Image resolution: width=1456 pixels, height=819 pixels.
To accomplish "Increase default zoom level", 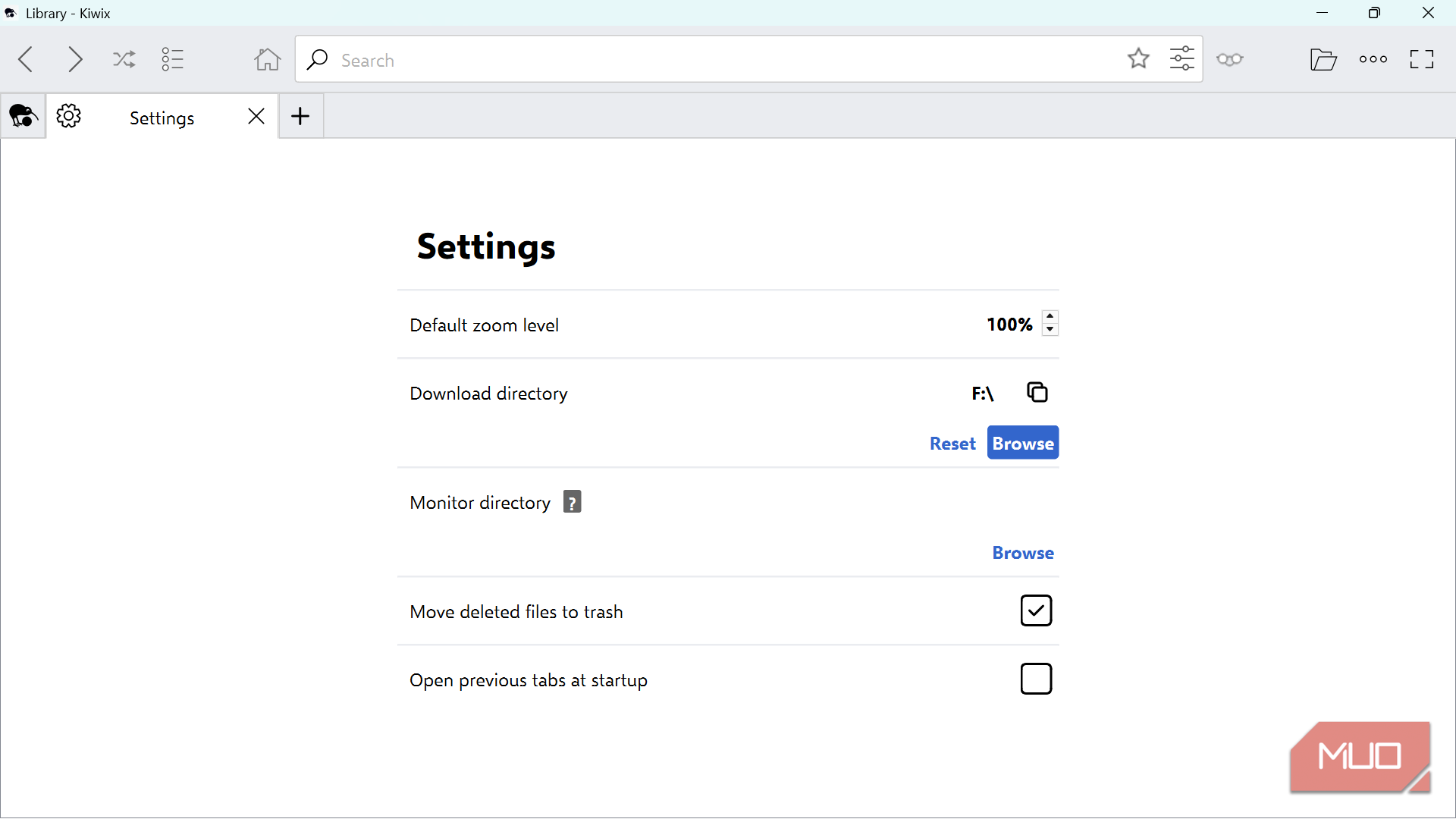I will pos(1050,316).
